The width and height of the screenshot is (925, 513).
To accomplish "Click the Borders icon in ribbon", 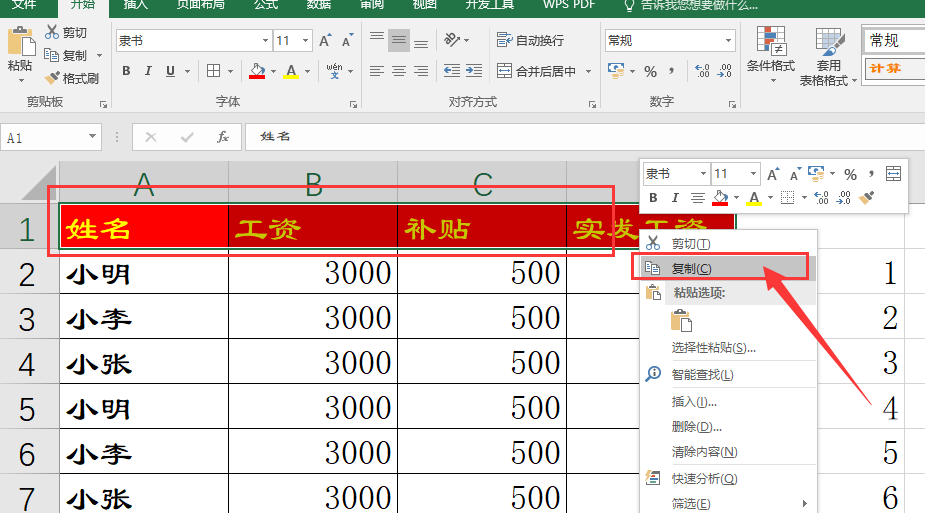I will tap(214, 71).
